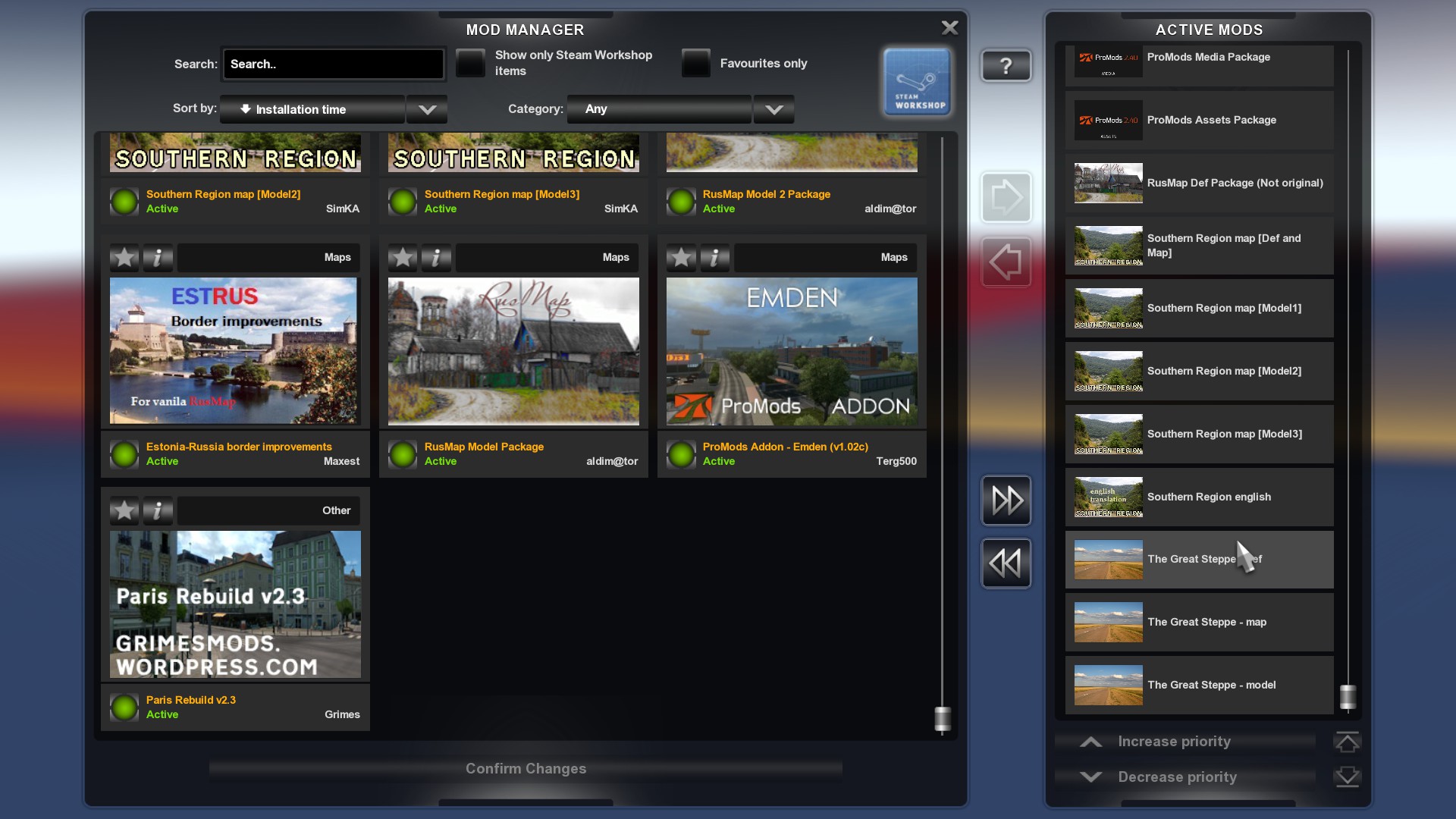Click Increase priority button
Screen dimensions: 1456x819
(x=1185, y=742)
